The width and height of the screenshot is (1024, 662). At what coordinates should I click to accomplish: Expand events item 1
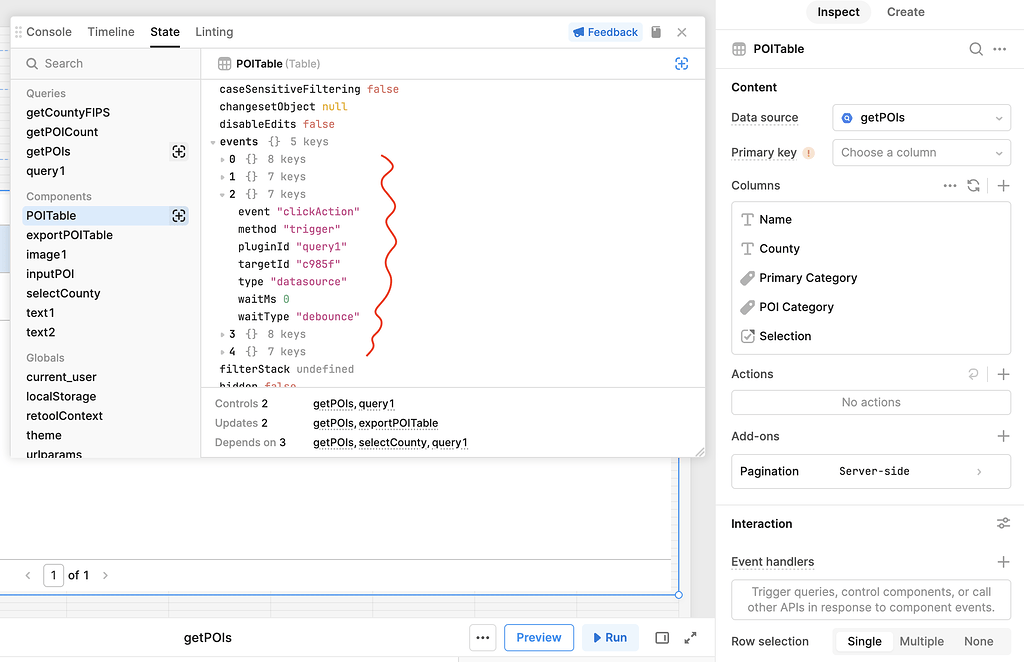223,177
